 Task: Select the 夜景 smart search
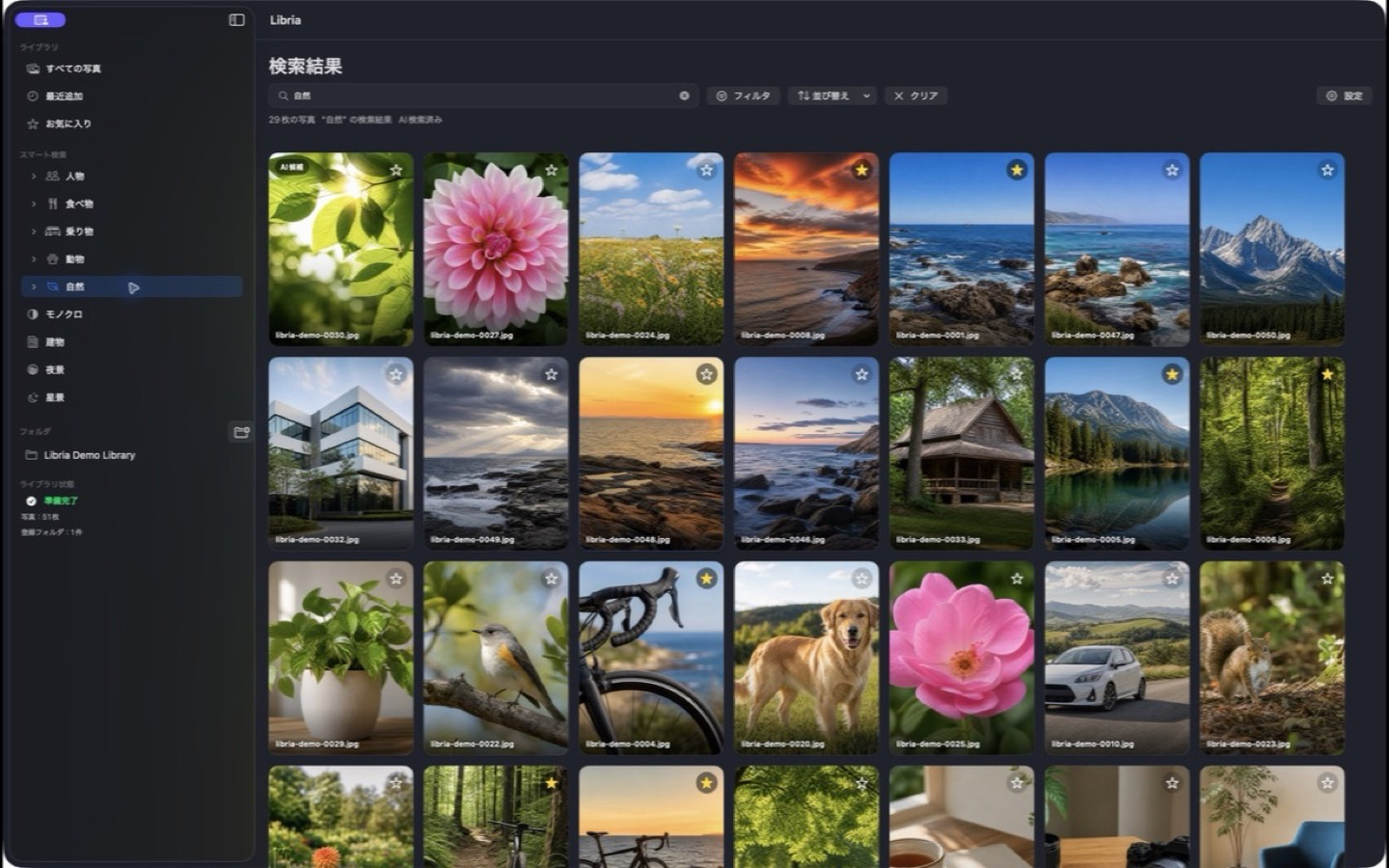[x=132, y=369]
